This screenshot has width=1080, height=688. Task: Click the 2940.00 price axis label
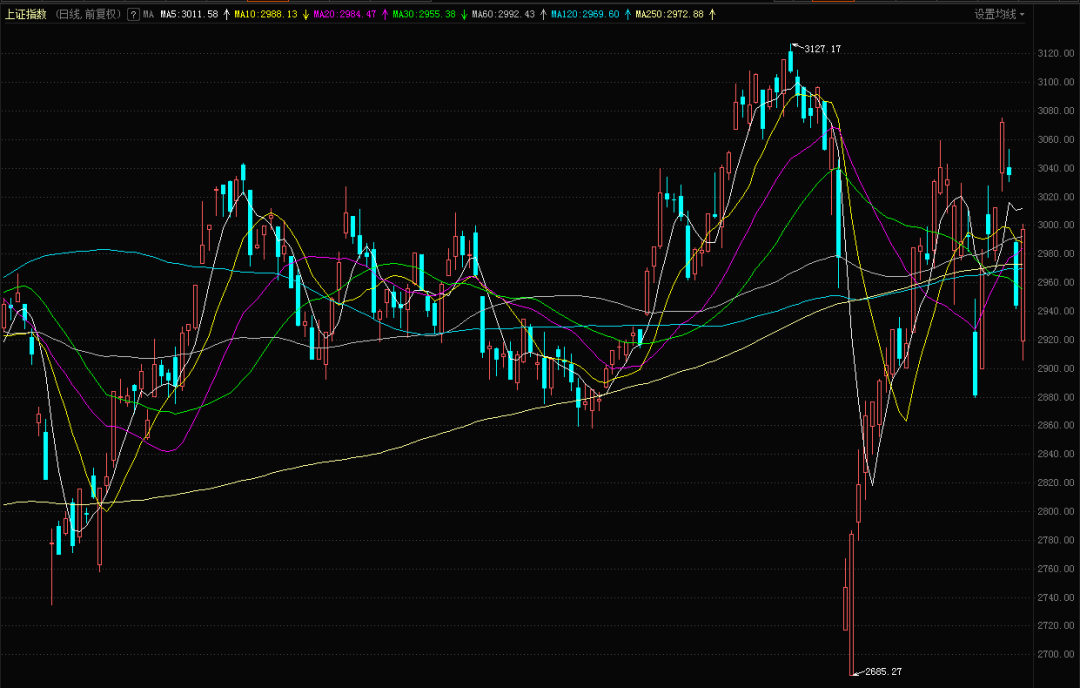(x=1056, y=311)
